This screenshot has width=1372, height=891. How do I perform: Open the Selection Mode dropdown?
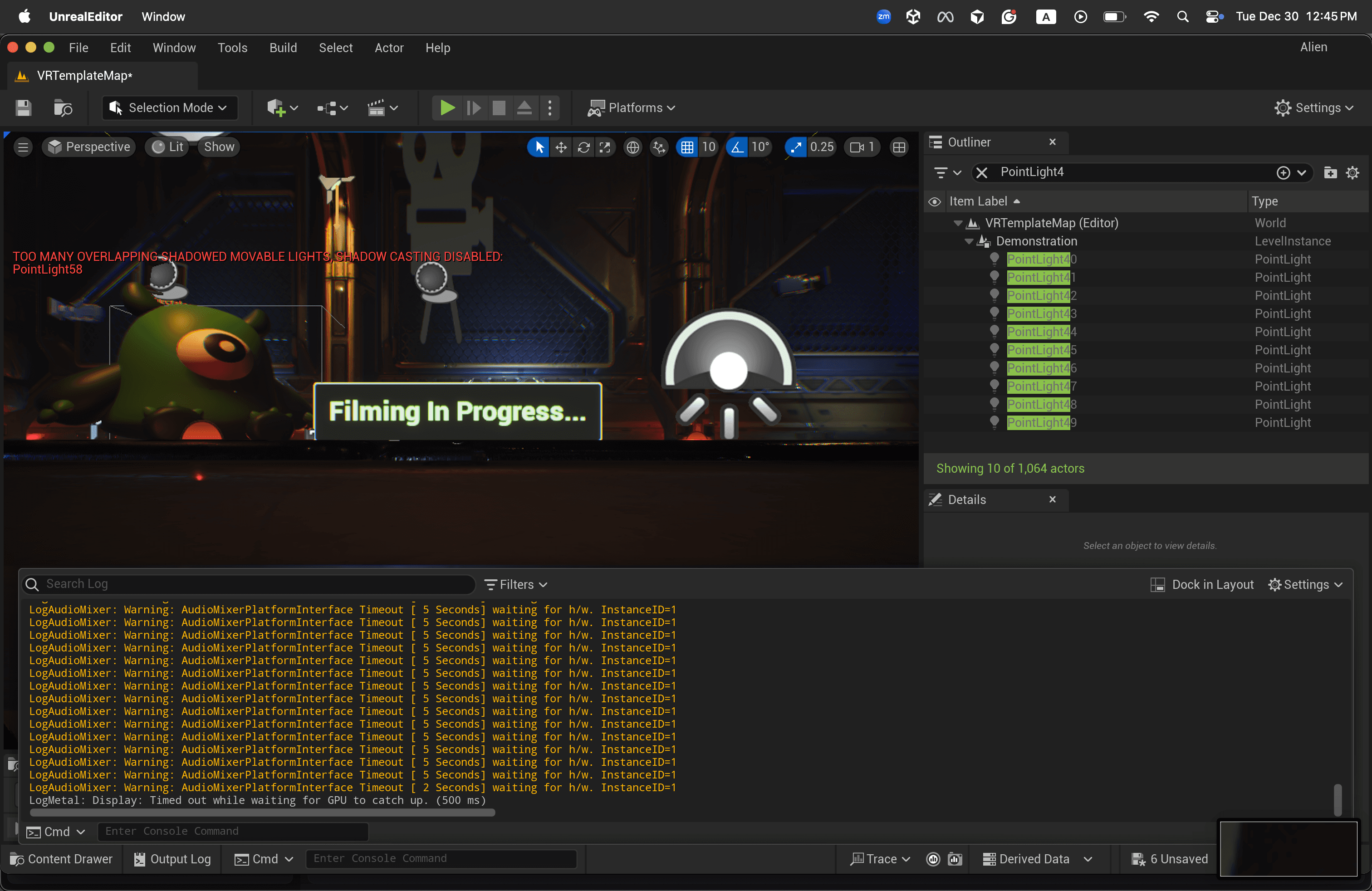tap(170, 108)
